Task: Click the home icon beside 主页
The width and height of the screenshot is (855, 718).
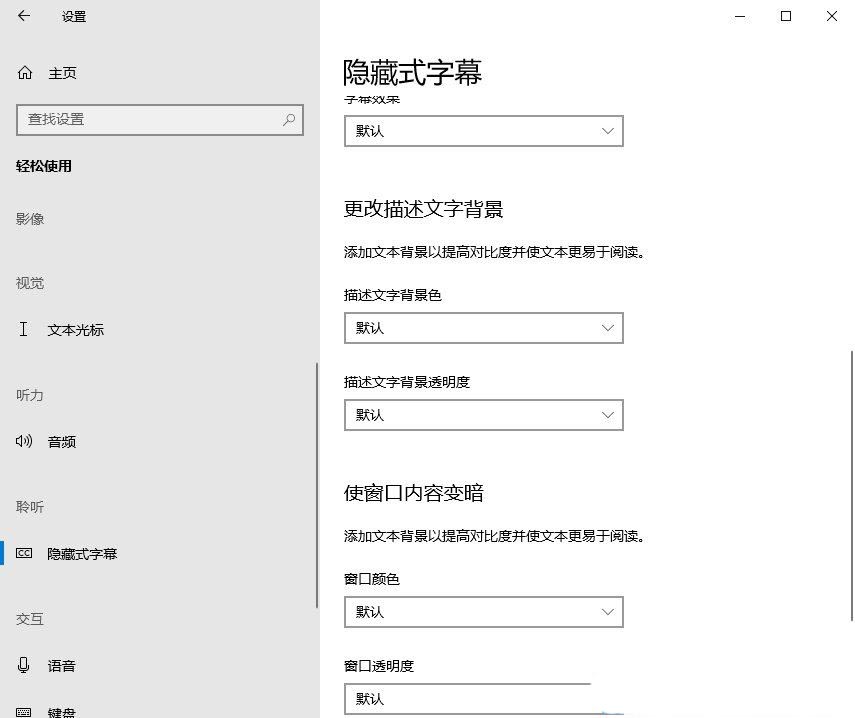Action: 25,73
